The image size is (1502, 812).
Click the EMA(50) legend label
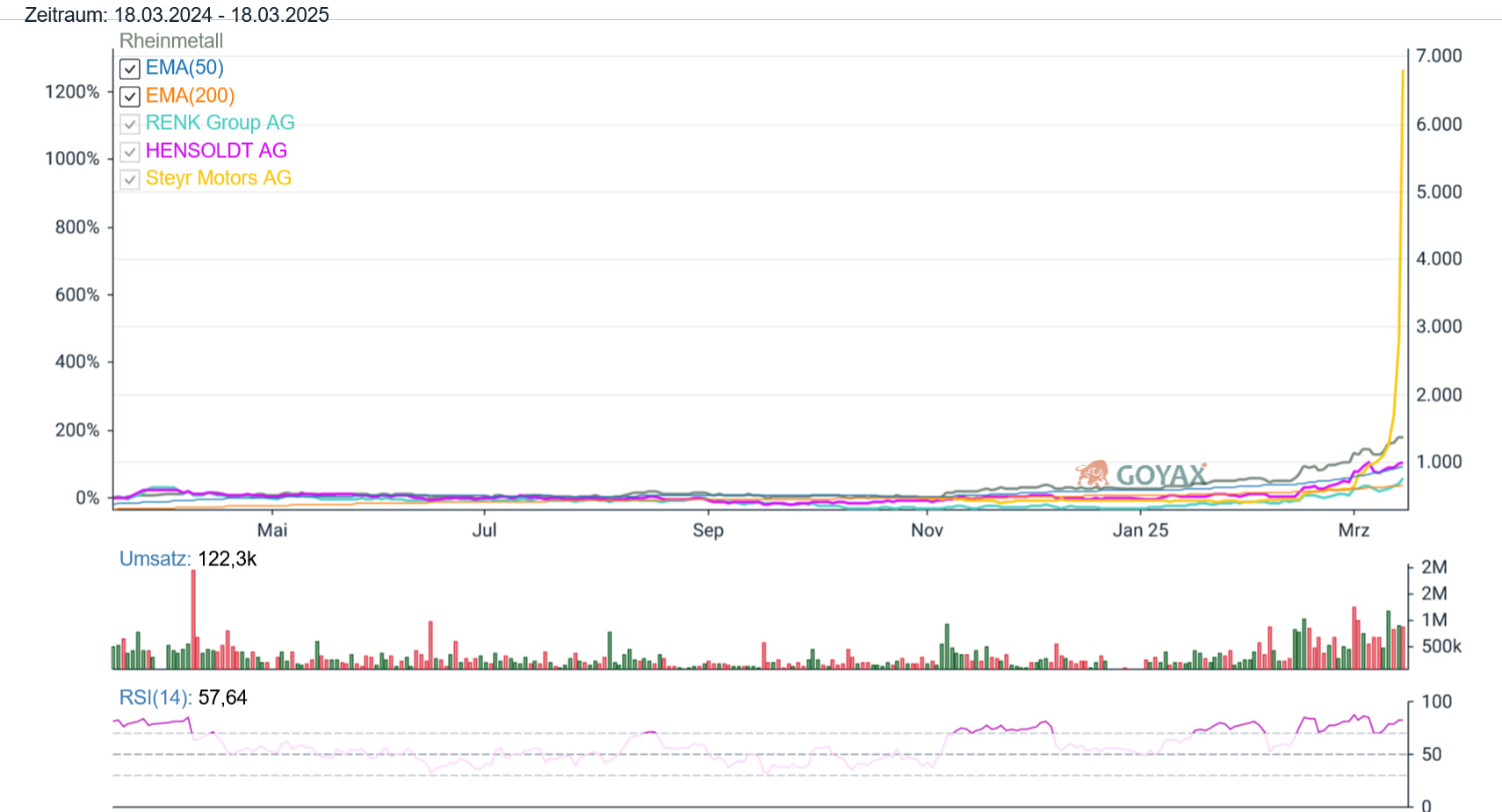pos(184,68)
